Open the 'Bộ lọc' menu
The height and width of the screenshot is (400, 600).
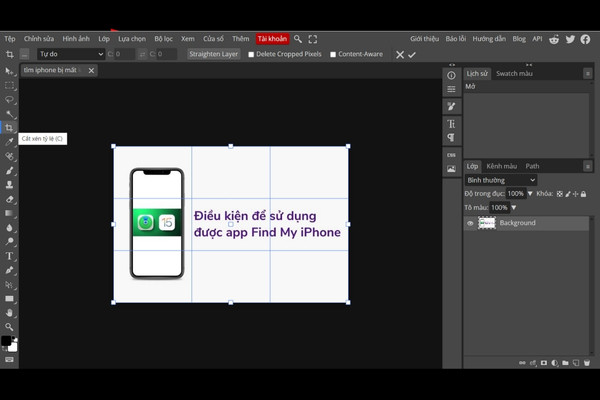coord(163,39)
